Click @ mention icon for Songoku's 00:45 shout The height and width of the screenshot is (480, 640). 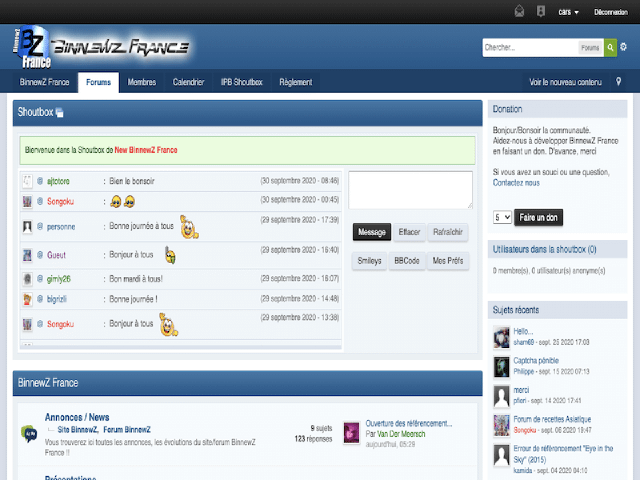tap(40, 201)
